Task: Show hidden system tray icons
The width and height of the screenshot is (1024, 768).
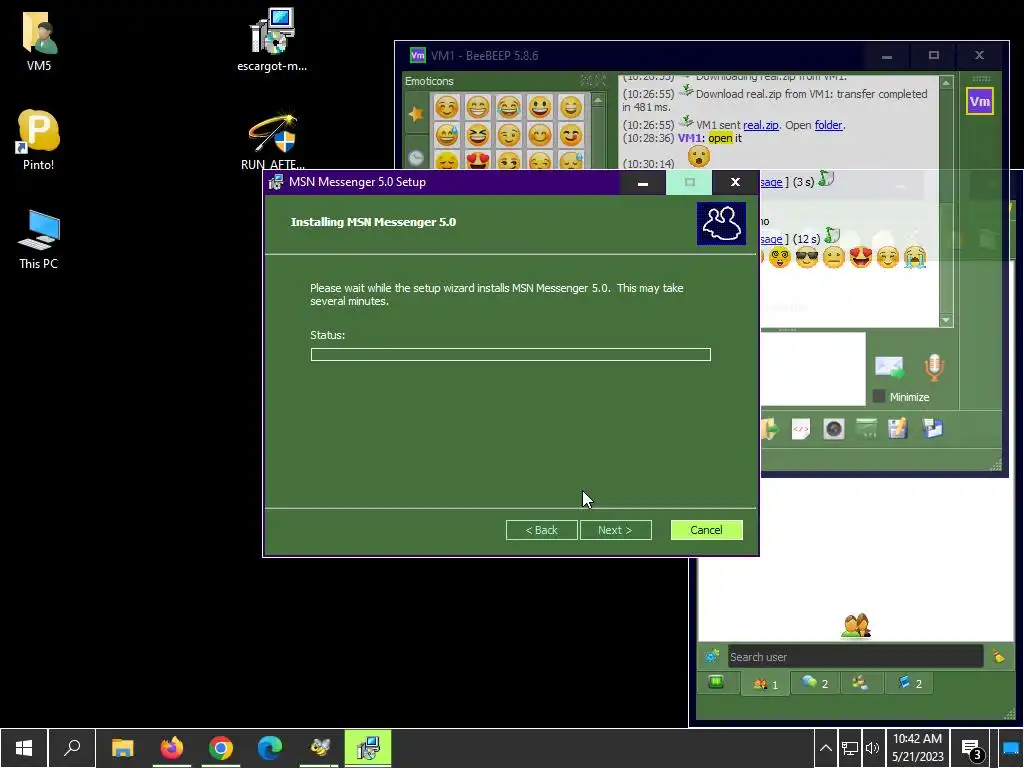Action: tap(825, 748)
